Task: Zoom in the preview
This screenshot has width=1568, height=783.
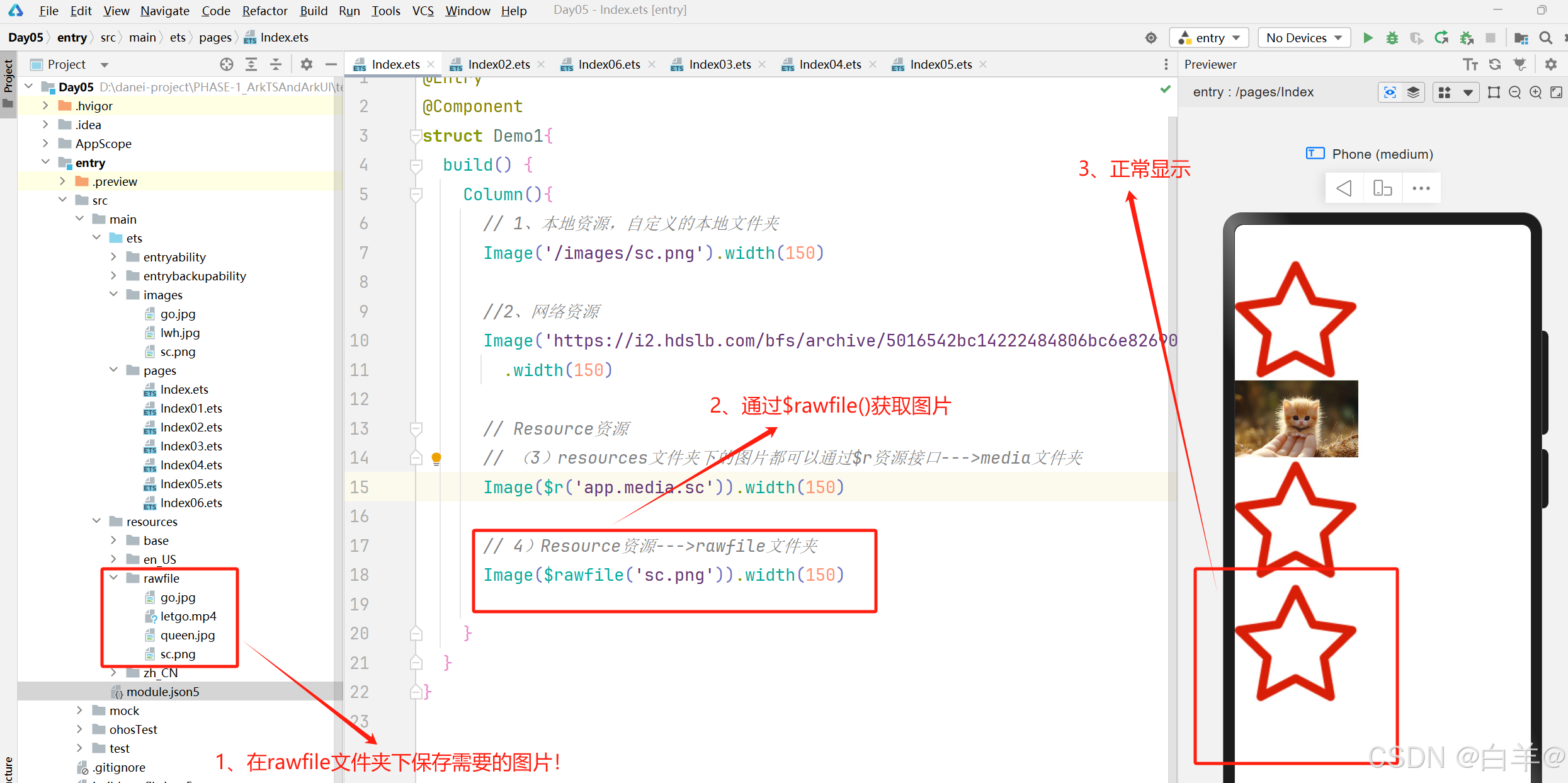Action: coord(1536,93)
